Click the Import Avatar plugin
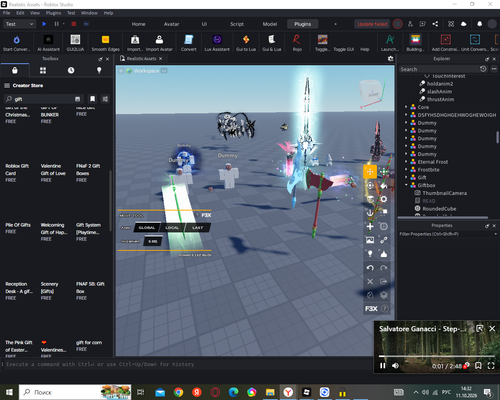Image resolution: width=500 pixels, height=400 pixels. [x=159, y=43]
